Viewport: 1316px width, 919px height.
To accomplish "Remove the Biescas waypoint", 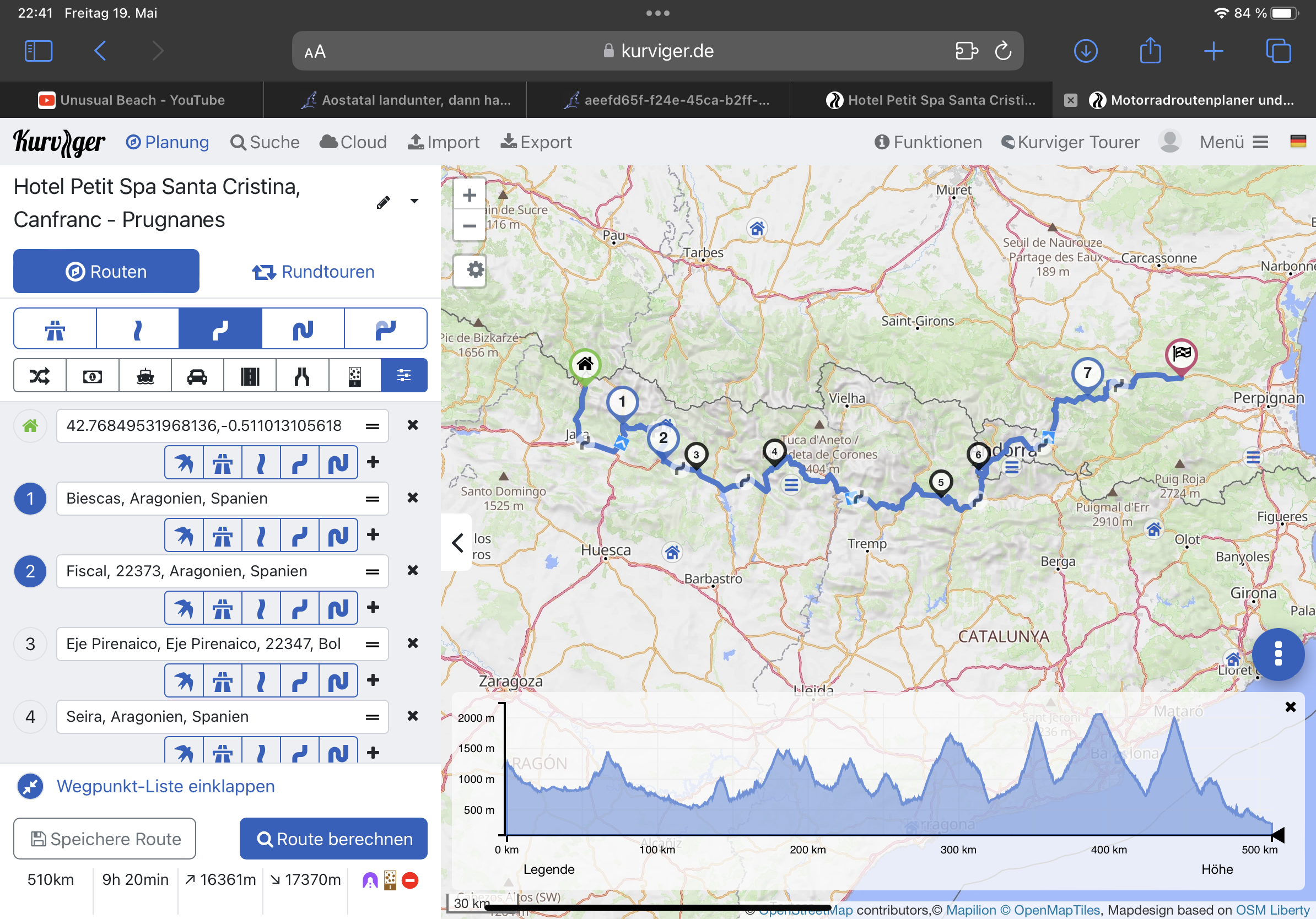I will pyautogui.click(x=412, y=498).
